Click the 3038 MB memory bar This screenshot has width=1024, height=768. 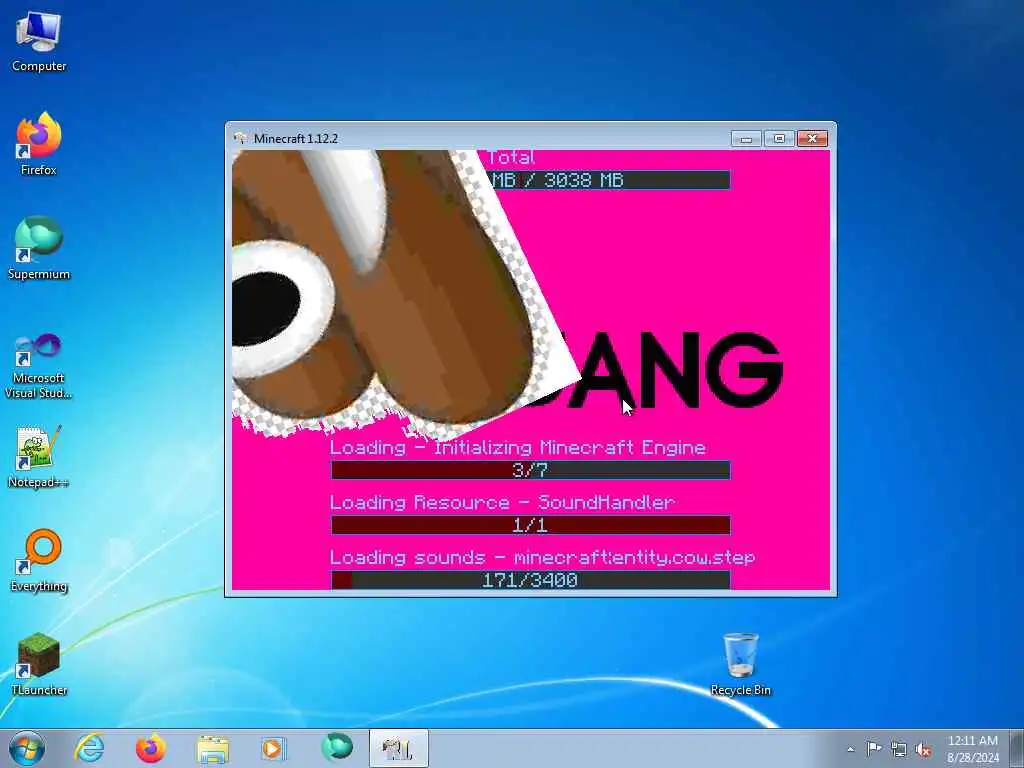(x=609, y=180)
